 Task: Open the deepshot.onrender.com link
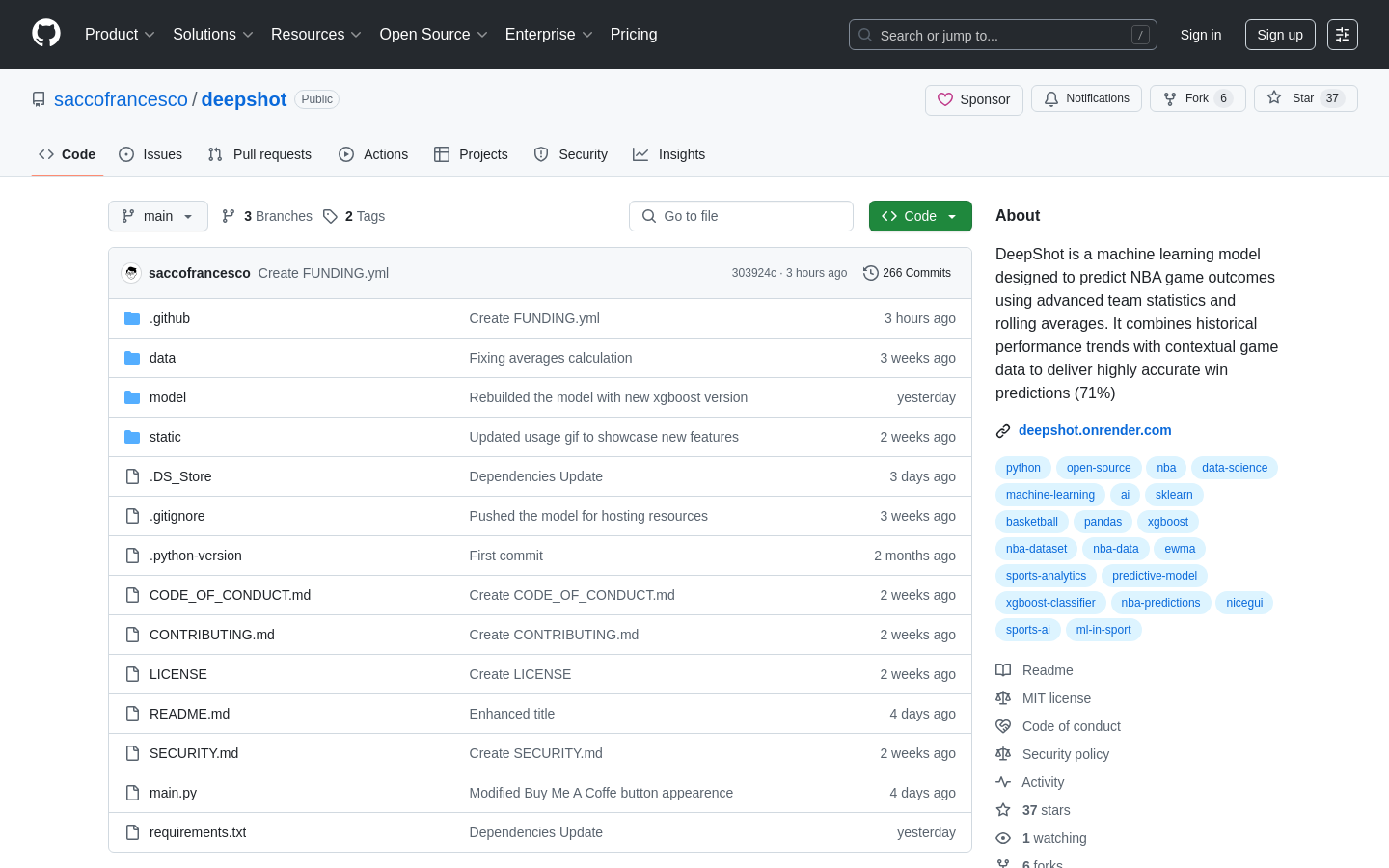(1095, 430)
